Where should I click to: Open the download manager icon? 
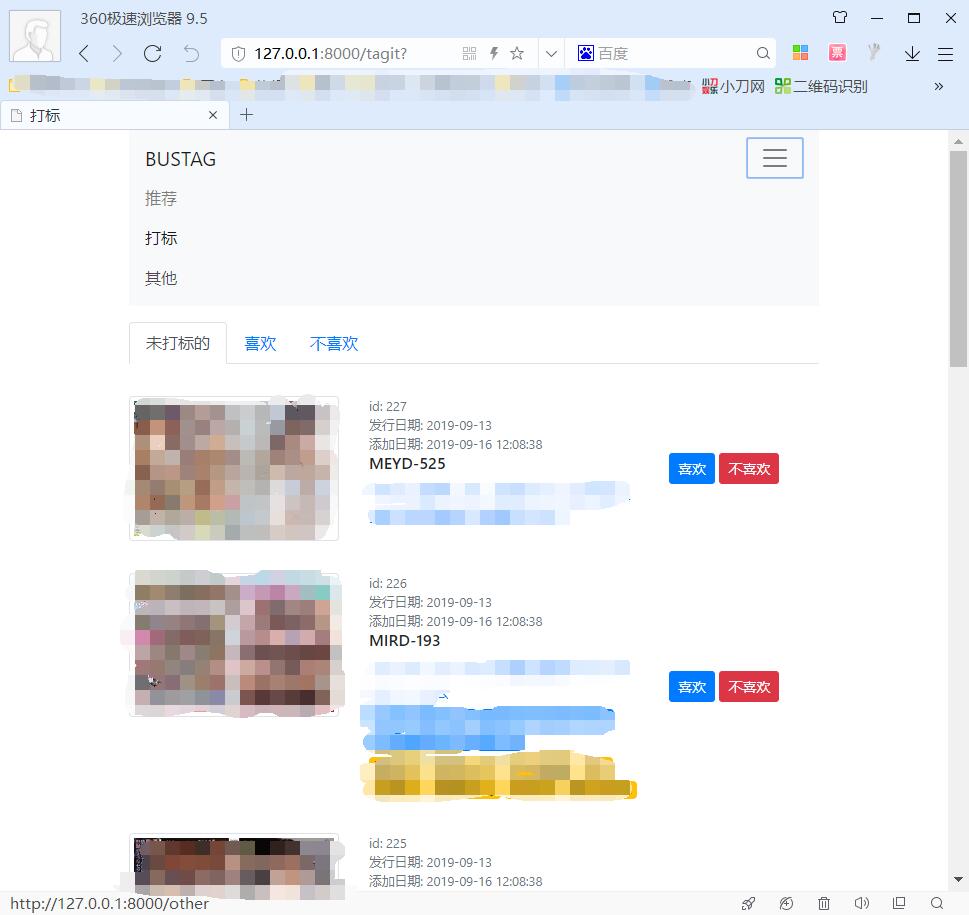click(911, 53)
